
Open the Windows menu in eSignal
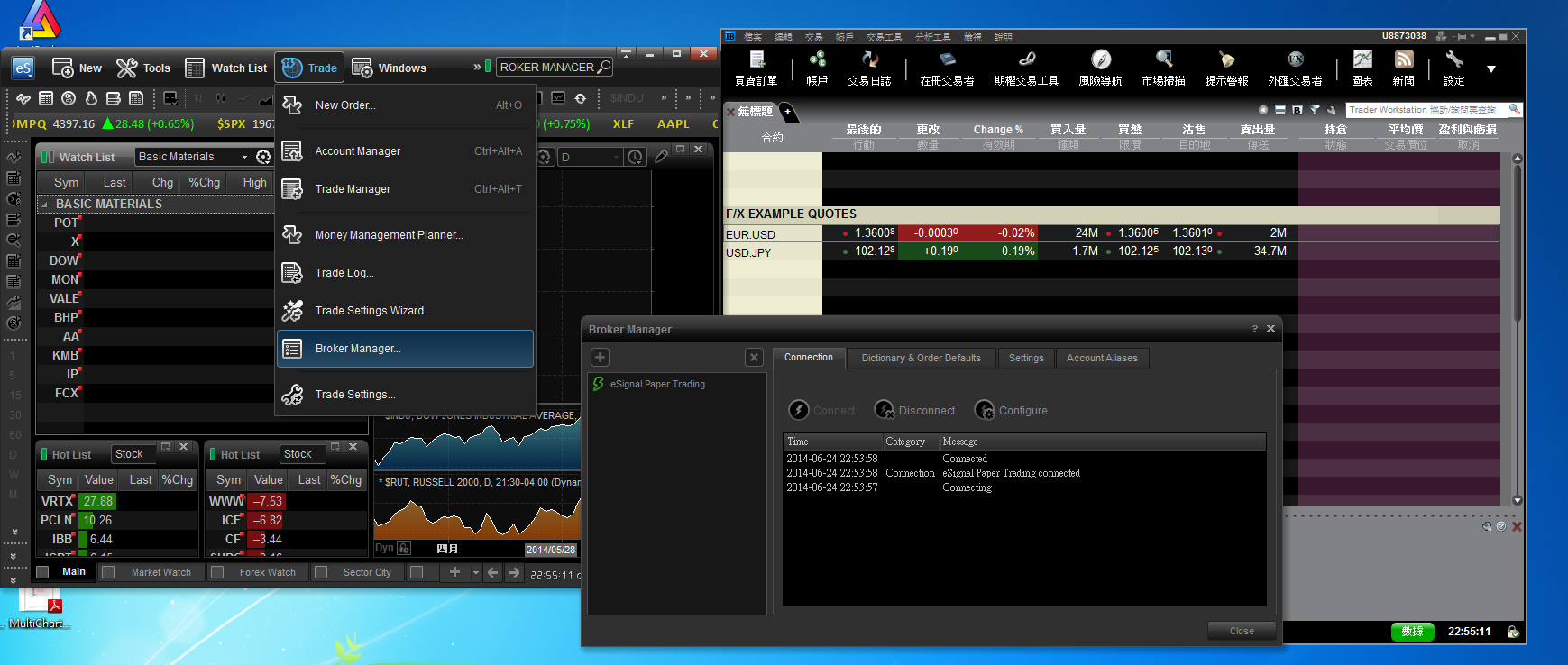[389, 68]
